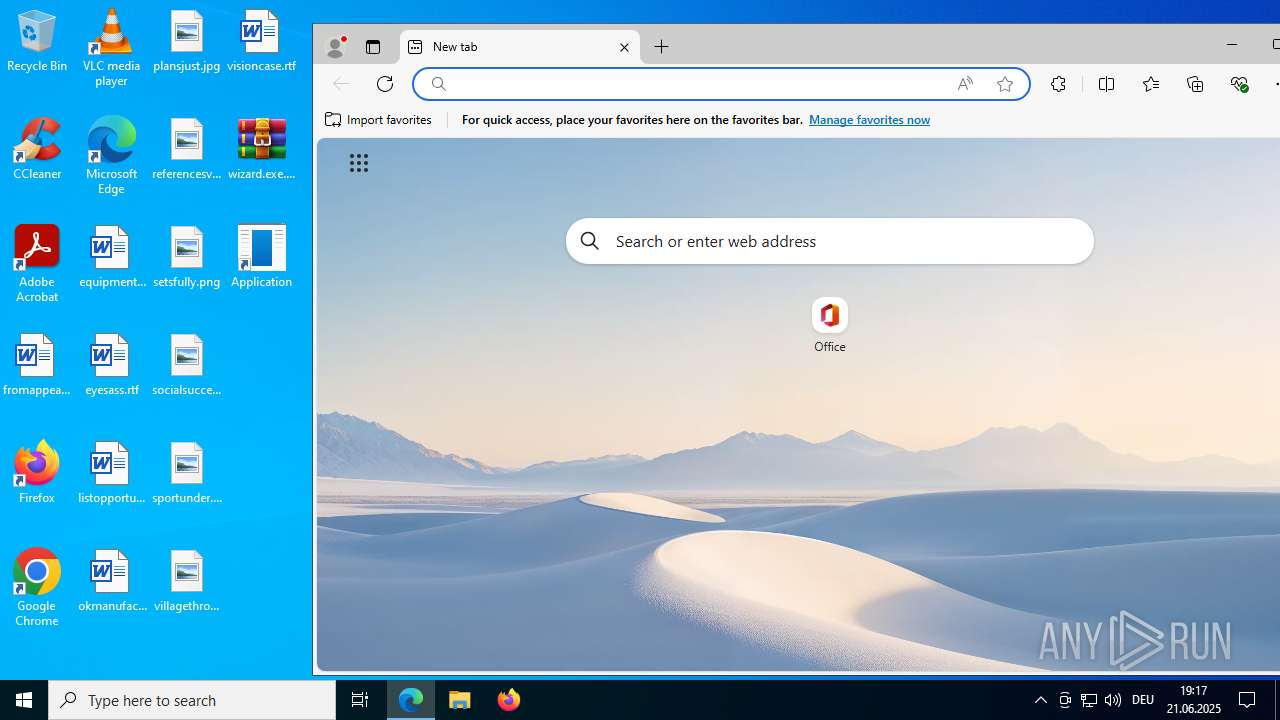
Task: Select villagethro... image file icon
Action: pos(187,581)
